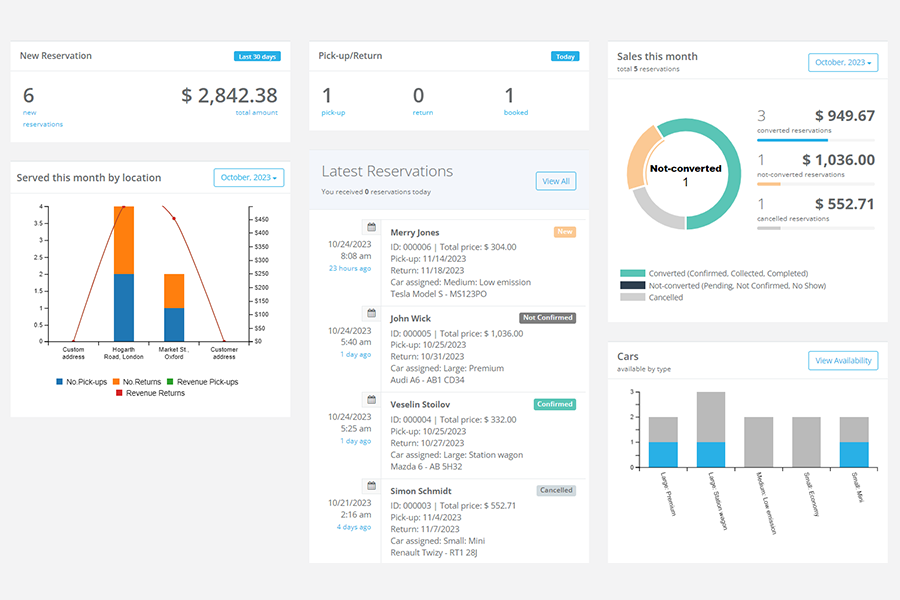Open the return count link

[x=422, y=113]
